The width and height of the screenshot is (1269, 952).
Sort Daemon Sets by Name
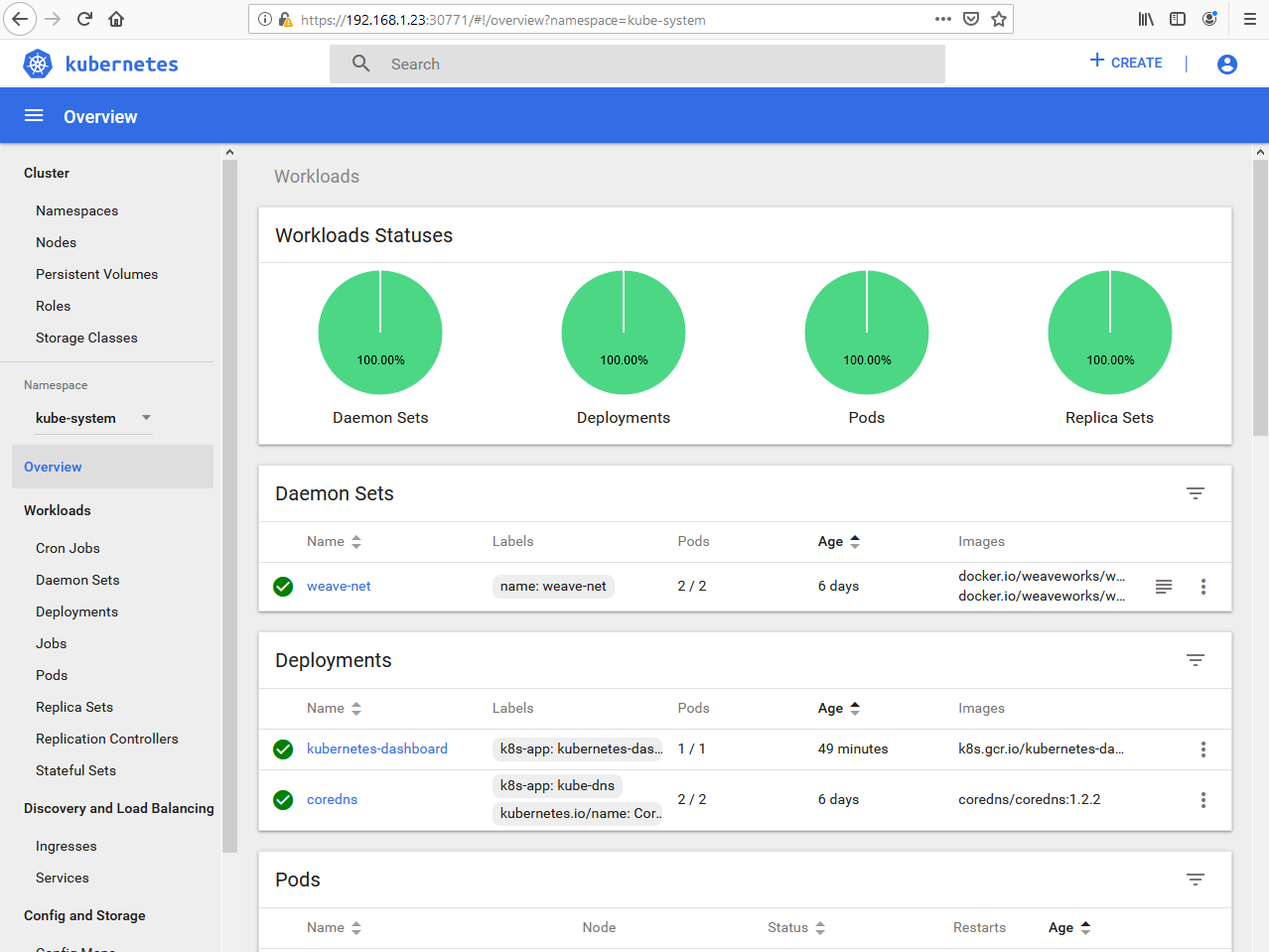334,541
